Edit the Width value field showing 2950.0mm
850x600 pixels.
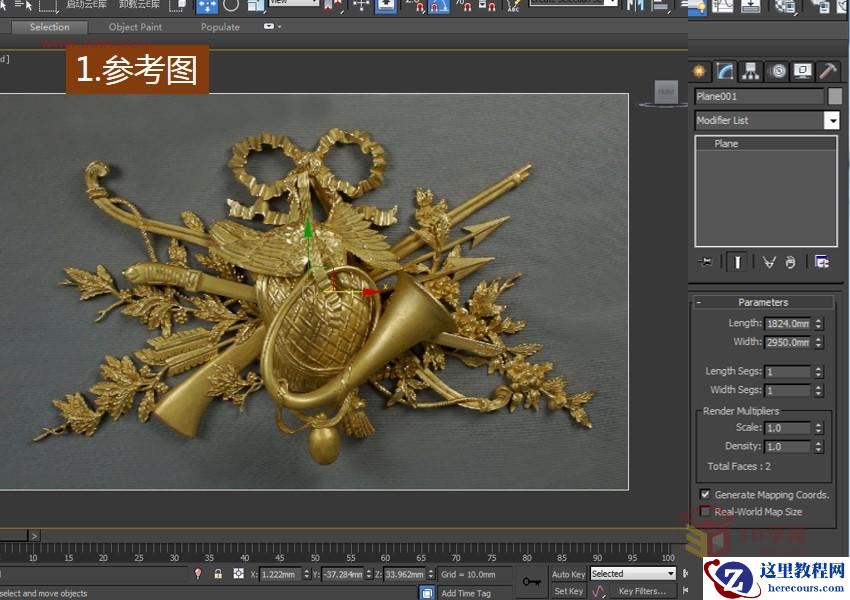(788, 342)
